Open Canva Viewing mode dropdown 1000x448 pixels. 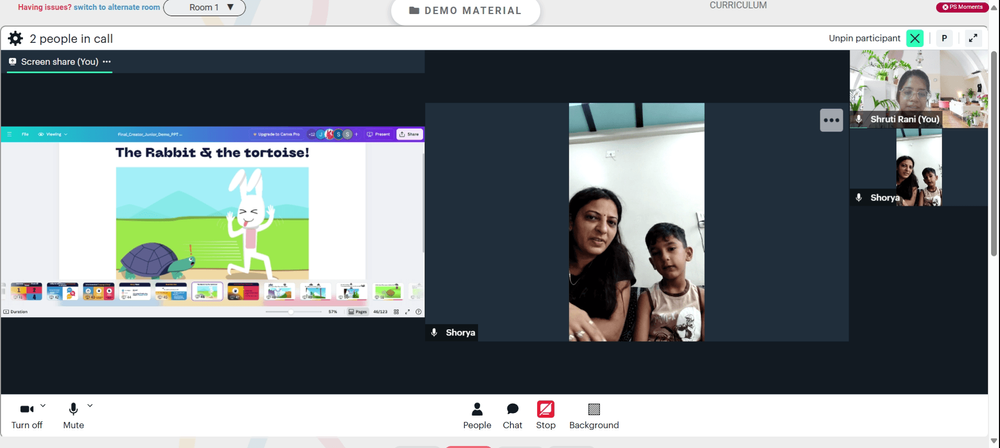[52, 135]
